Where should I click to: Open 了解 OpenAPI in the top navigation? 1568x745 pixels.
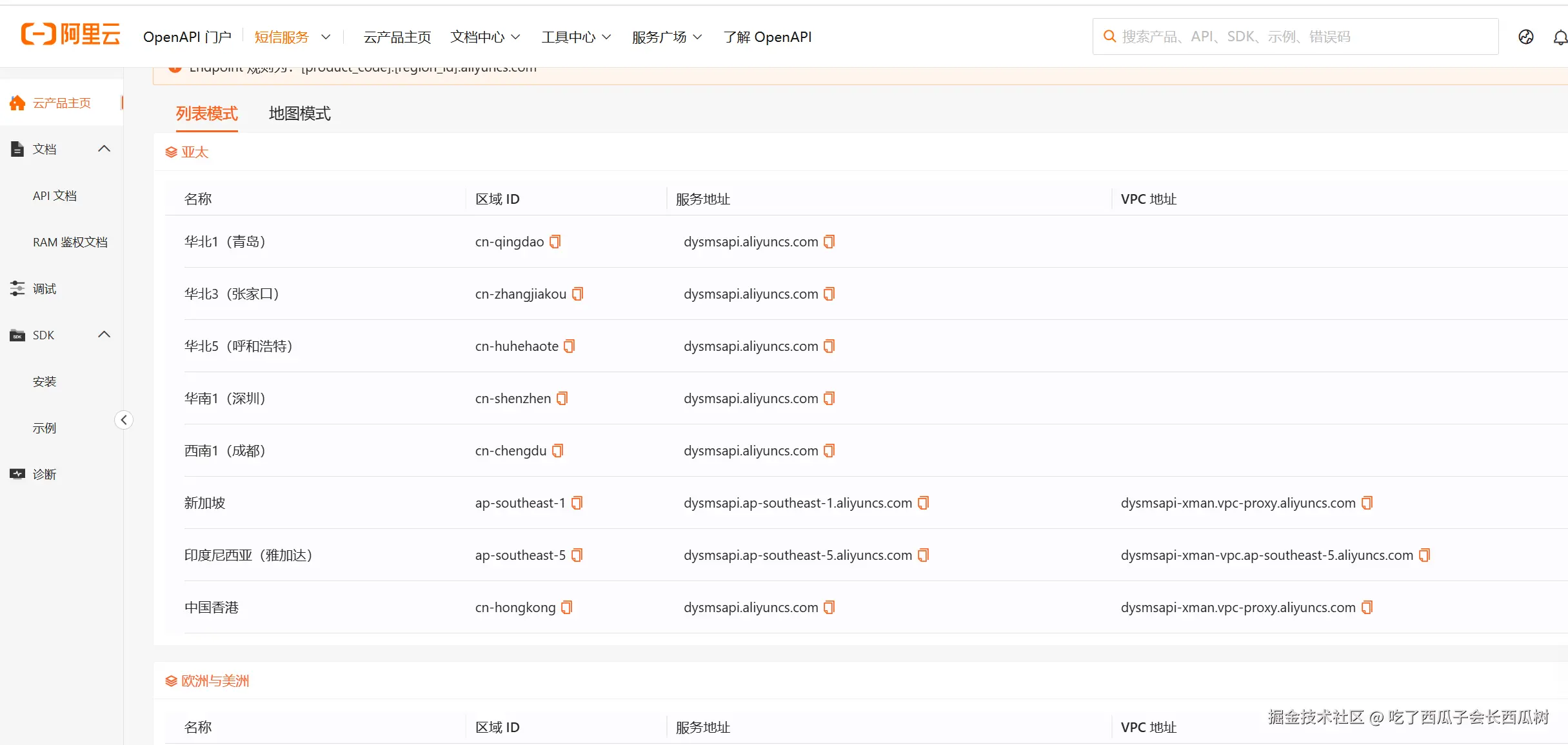(767, 37)
